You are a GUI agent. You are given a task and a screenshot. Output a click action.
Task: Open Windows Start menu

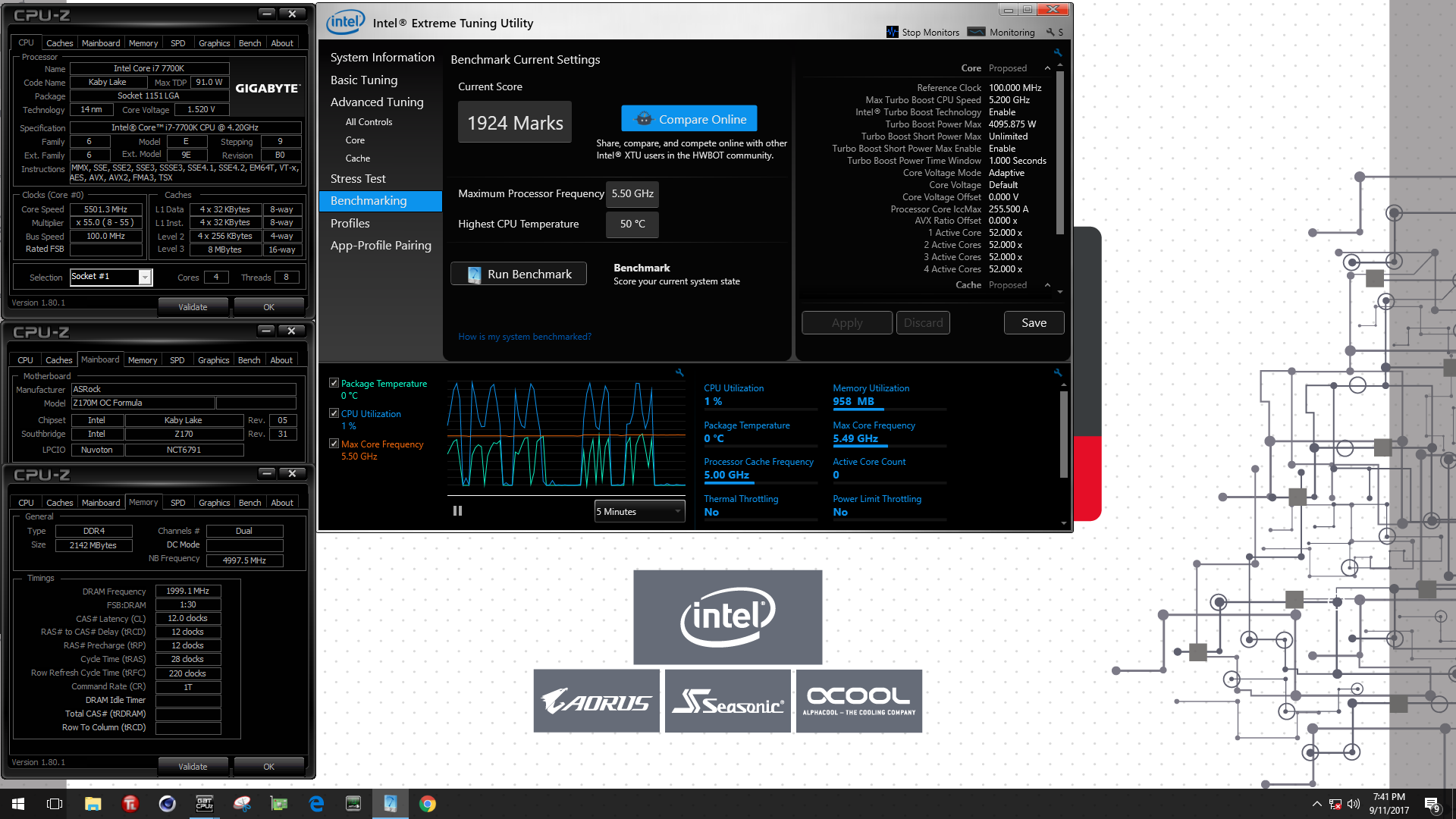coord(18,804)
